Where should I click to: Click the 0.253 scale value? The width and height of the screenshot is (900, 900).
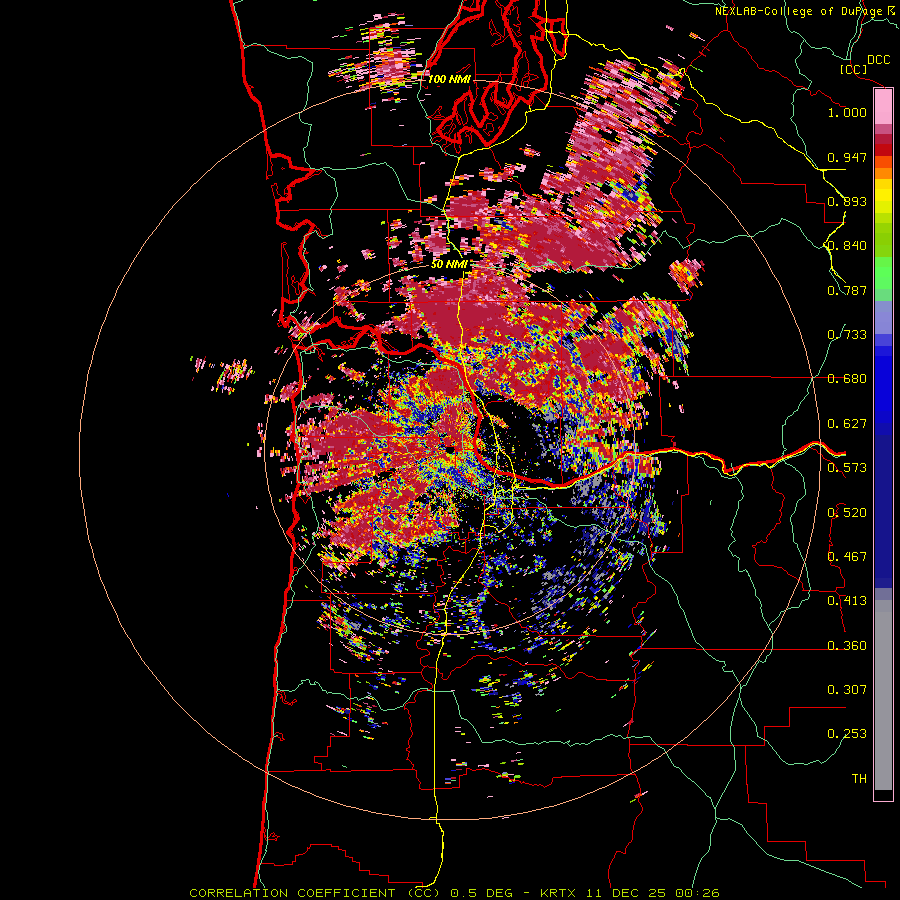coord(847,734)
